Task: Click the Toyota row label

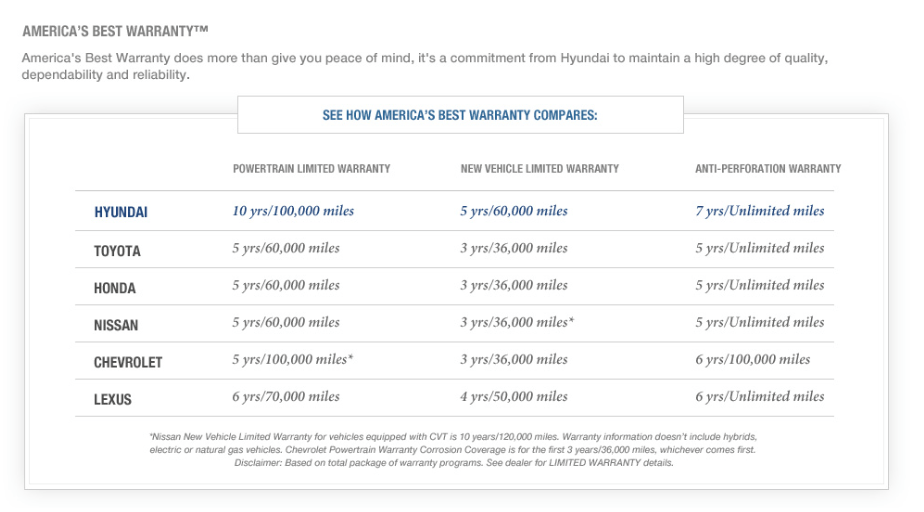Action: [x=117, y=251]
